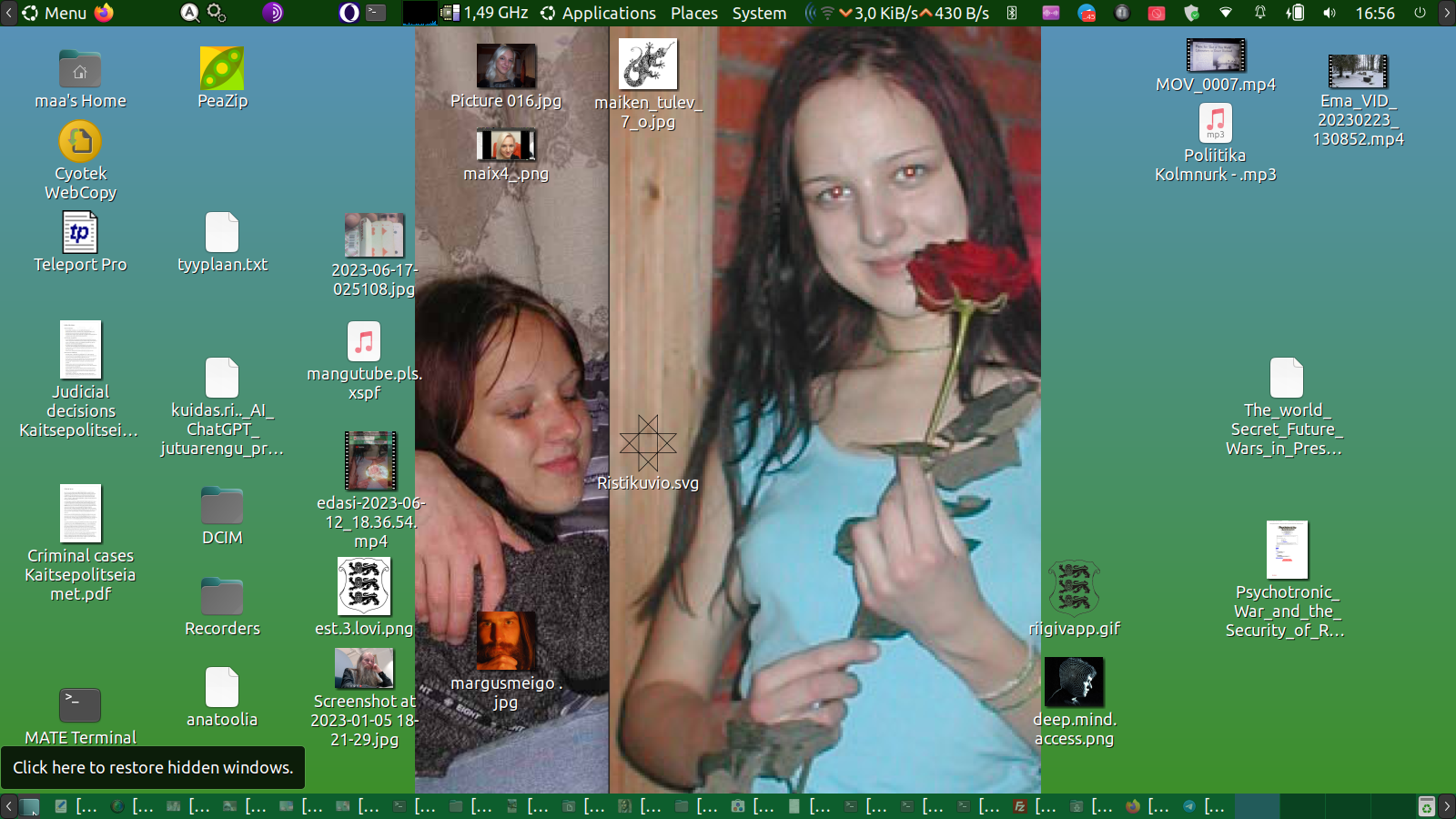1456x819 pixels.
Task: Open the System menu
Action: [759, 13]
